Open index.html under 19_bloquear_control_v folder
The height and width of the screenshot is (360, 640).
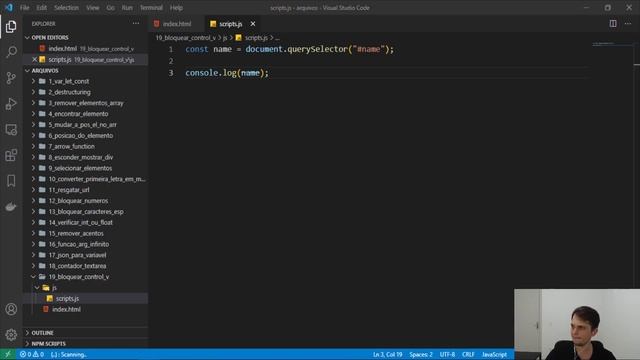pyautogui.click(x=85, y=309)
